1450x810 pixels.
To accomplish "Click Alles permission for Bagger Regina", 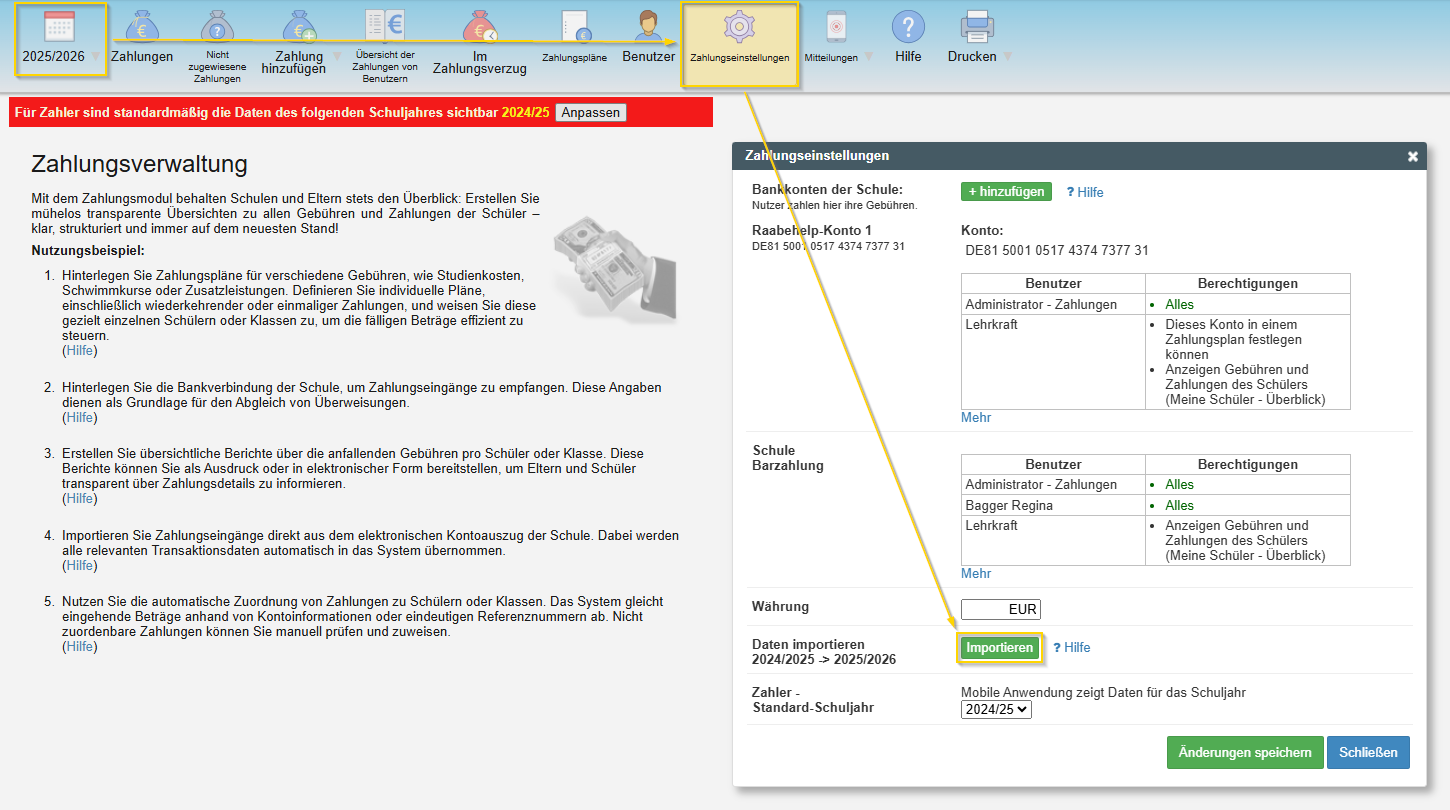I will [x=1179, y=505].
